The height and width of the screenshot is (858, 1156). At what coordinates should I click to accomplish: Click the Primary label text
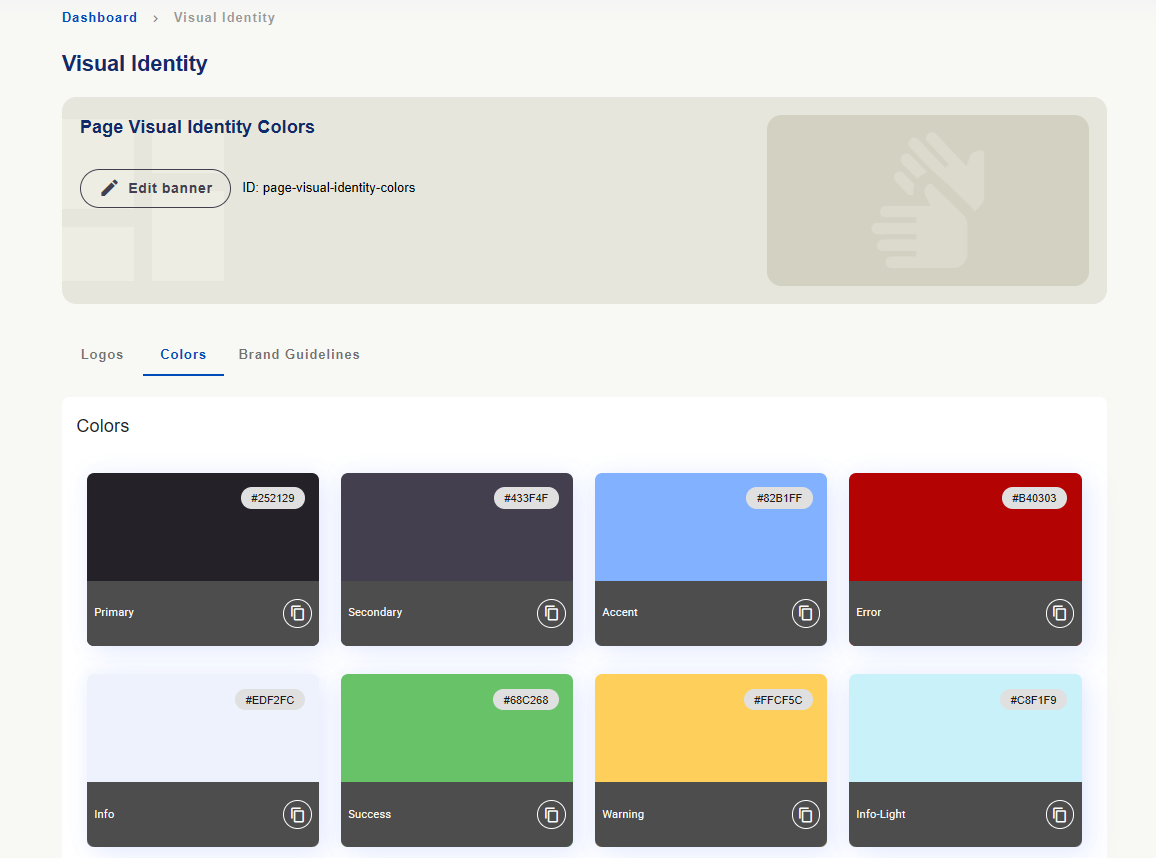coord(114,613)
